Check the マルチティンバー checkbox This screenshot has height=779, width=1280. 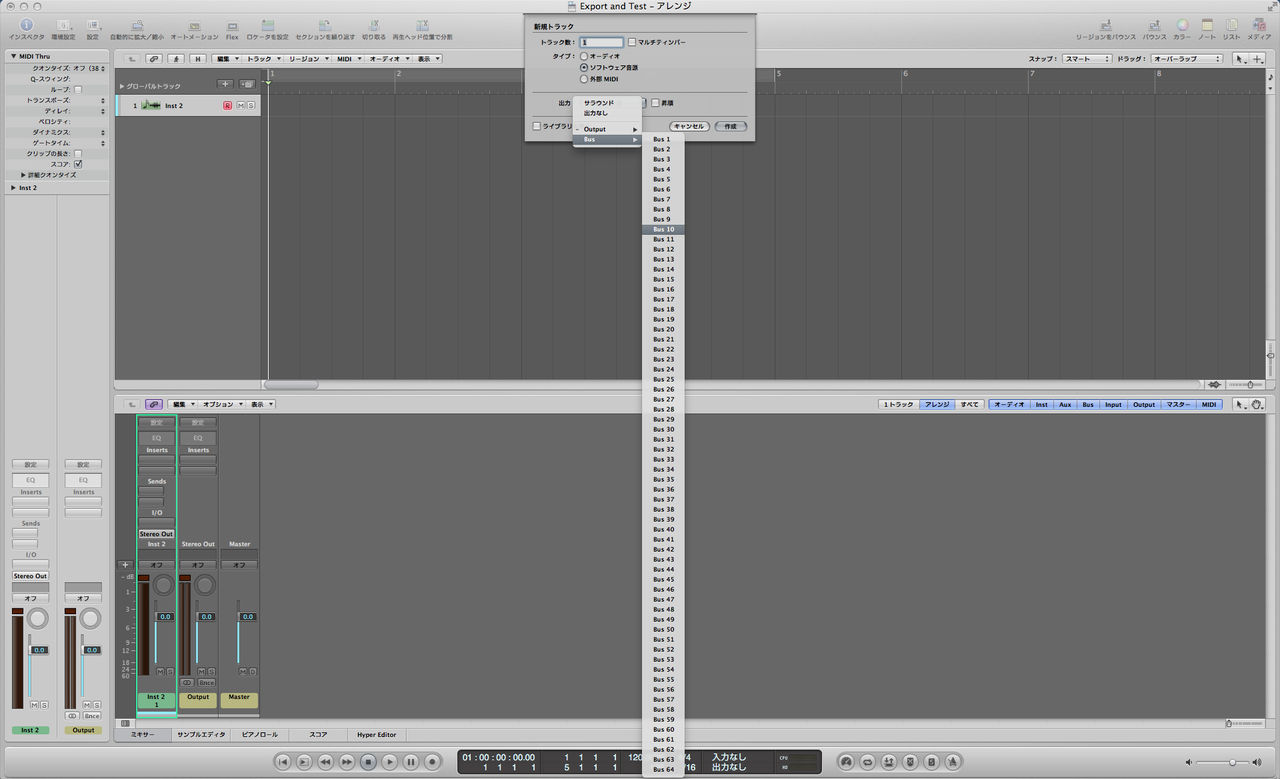coord(632,41)
